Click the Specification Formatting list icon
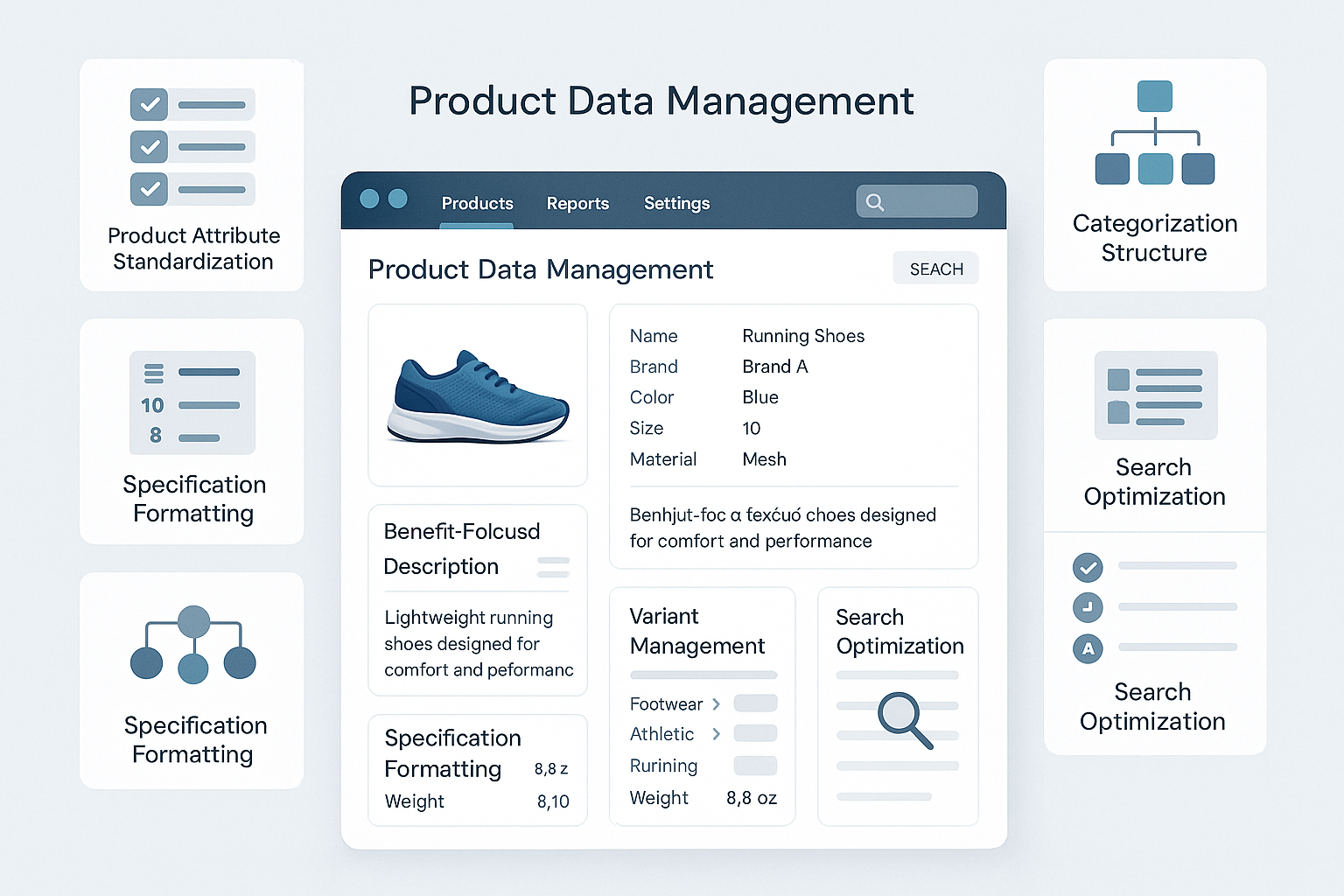This screenshot has height=896, width=1344. point(192,402)
